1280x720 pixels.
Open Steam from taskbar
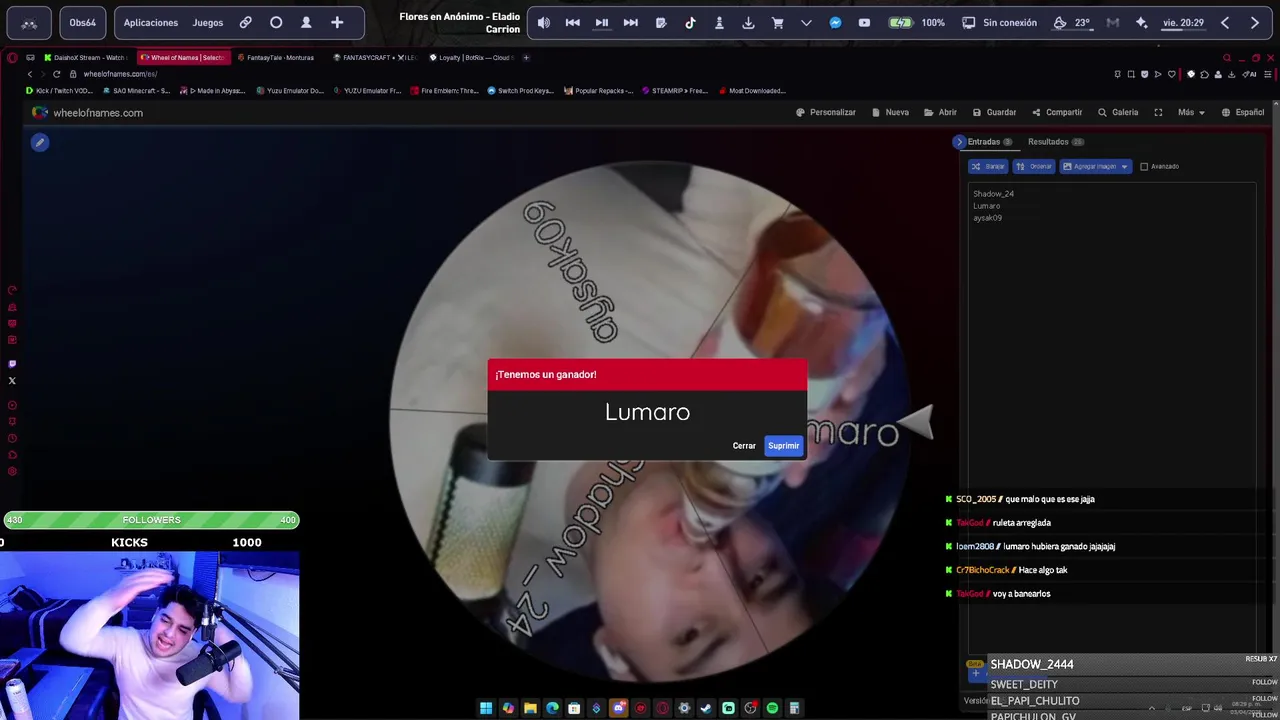706,708
